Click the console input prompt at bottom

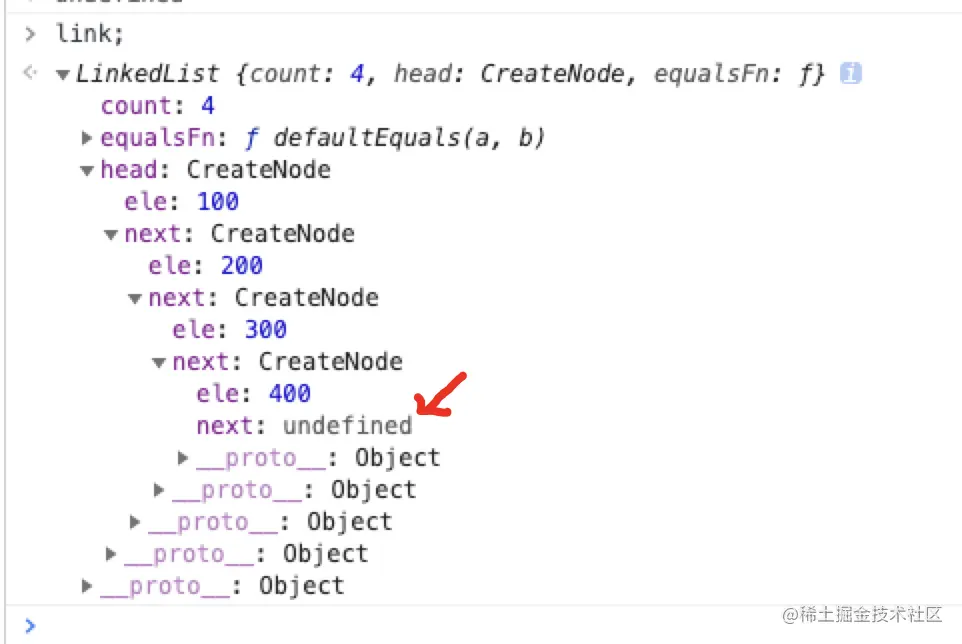tap(31, 626)
